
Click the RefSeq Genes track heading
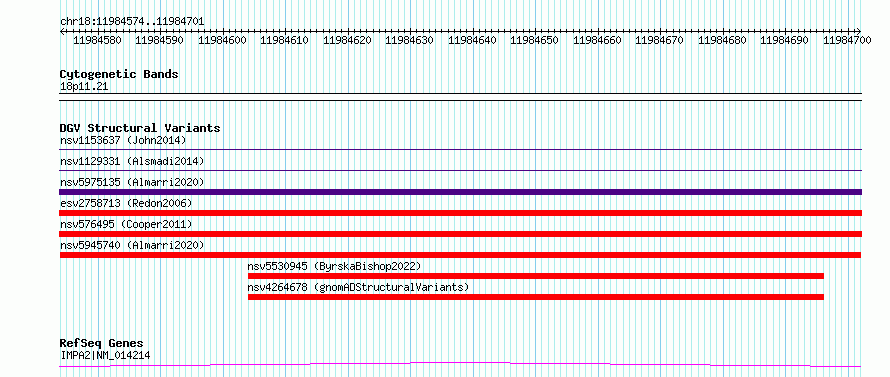pyautogui.click(x=102, y=344)
